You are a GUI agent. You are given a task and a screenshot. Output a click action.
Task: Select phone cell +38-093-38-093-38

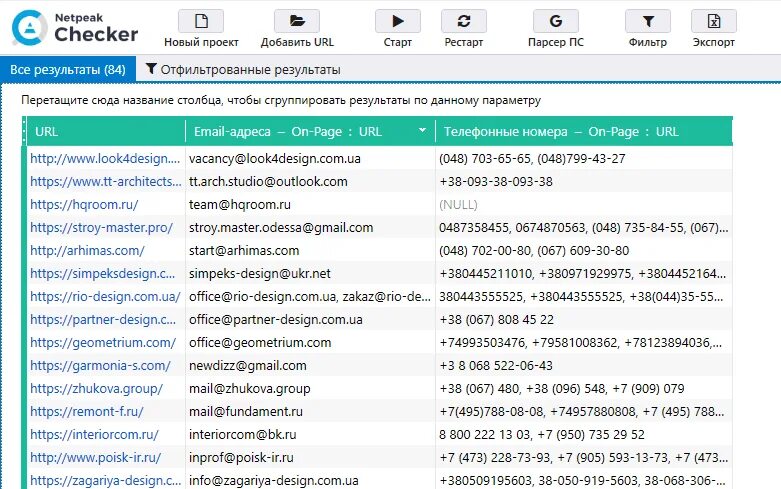(584, 181)
